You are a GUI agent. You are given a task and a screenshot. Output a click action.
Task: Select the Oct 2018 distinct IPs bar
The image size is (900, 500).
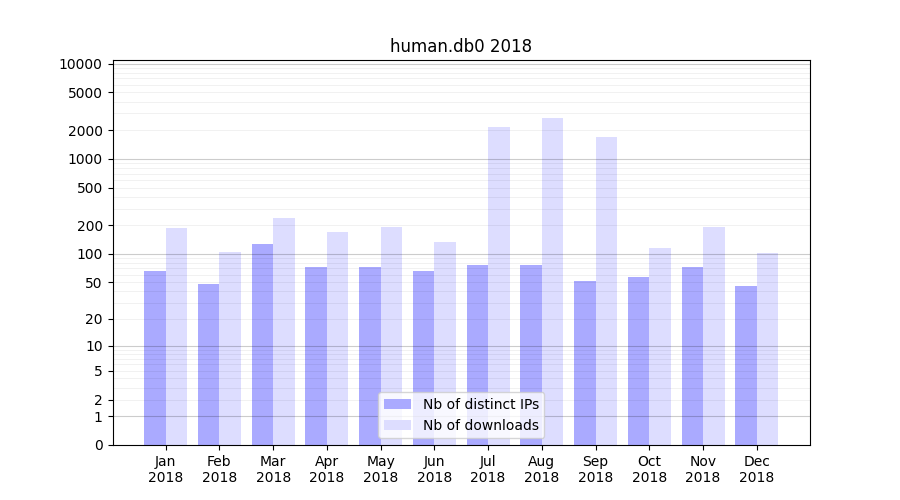coord(638,360)
